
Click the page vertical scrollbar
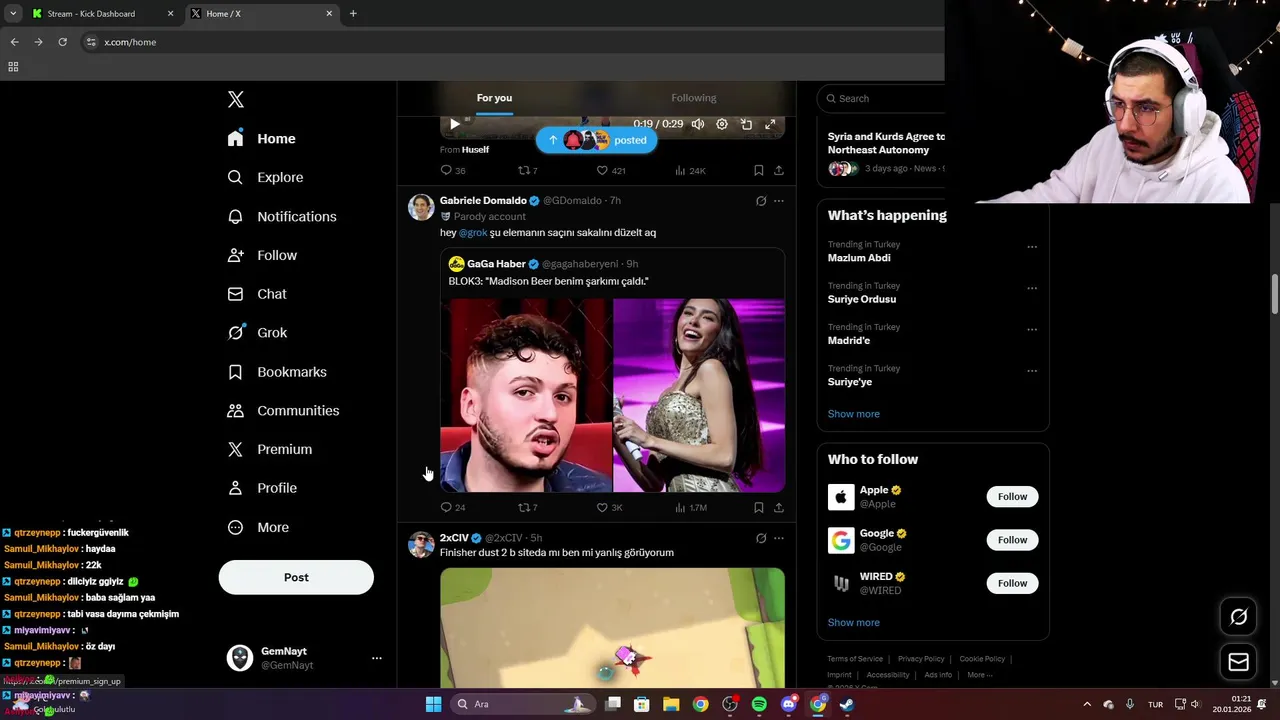tap(1275, 295)
